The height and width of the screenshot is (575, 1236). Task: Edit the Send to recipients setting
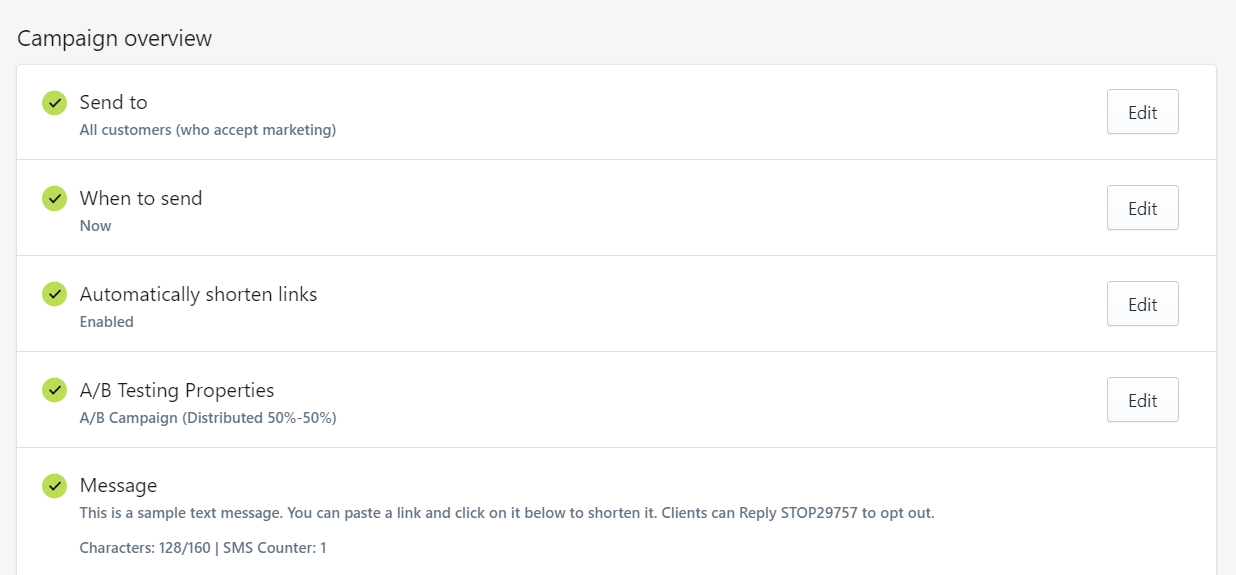(1142, 112)
